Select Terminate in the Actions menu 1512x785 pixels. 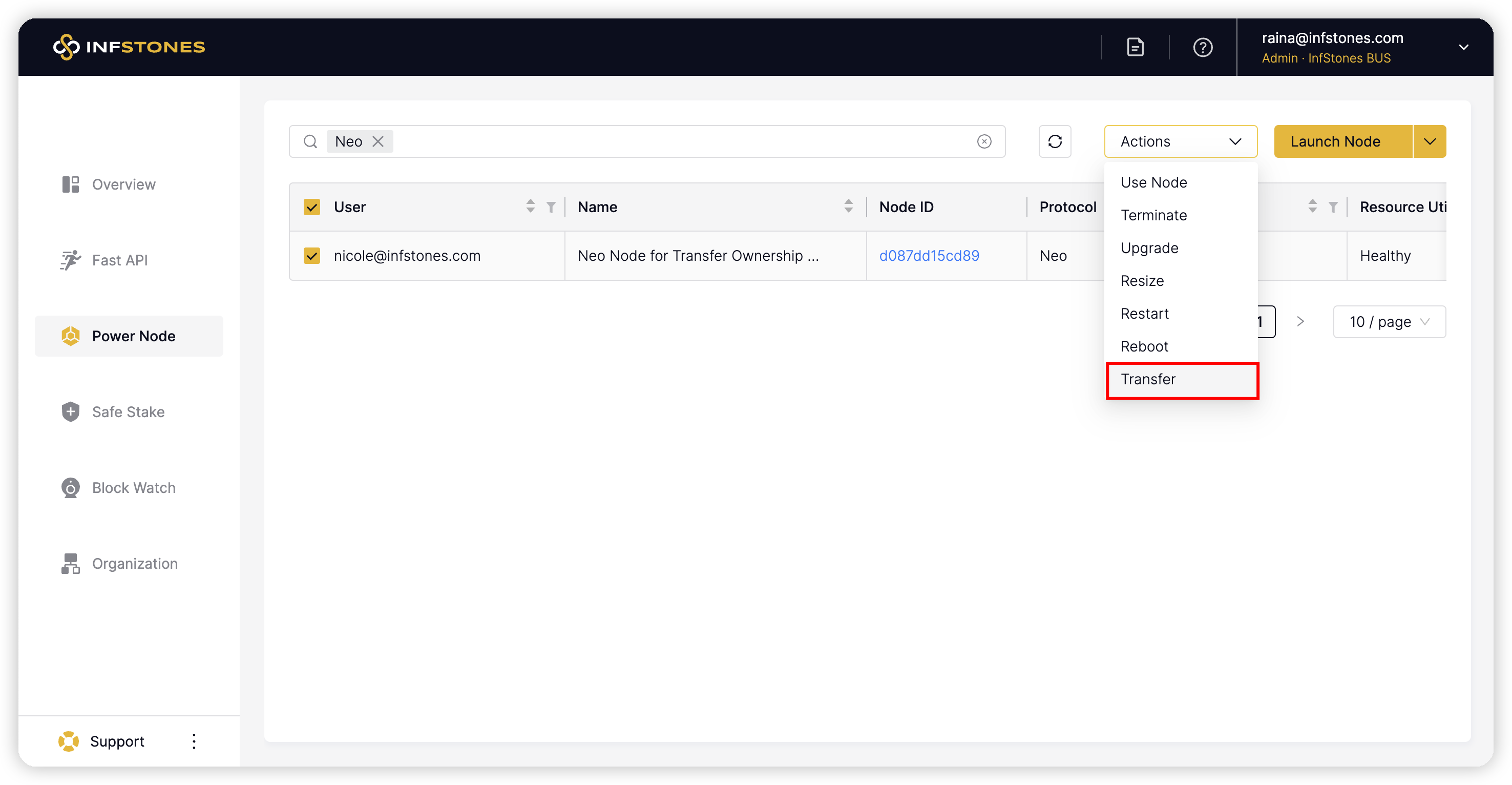click(x=1153, y=216)
